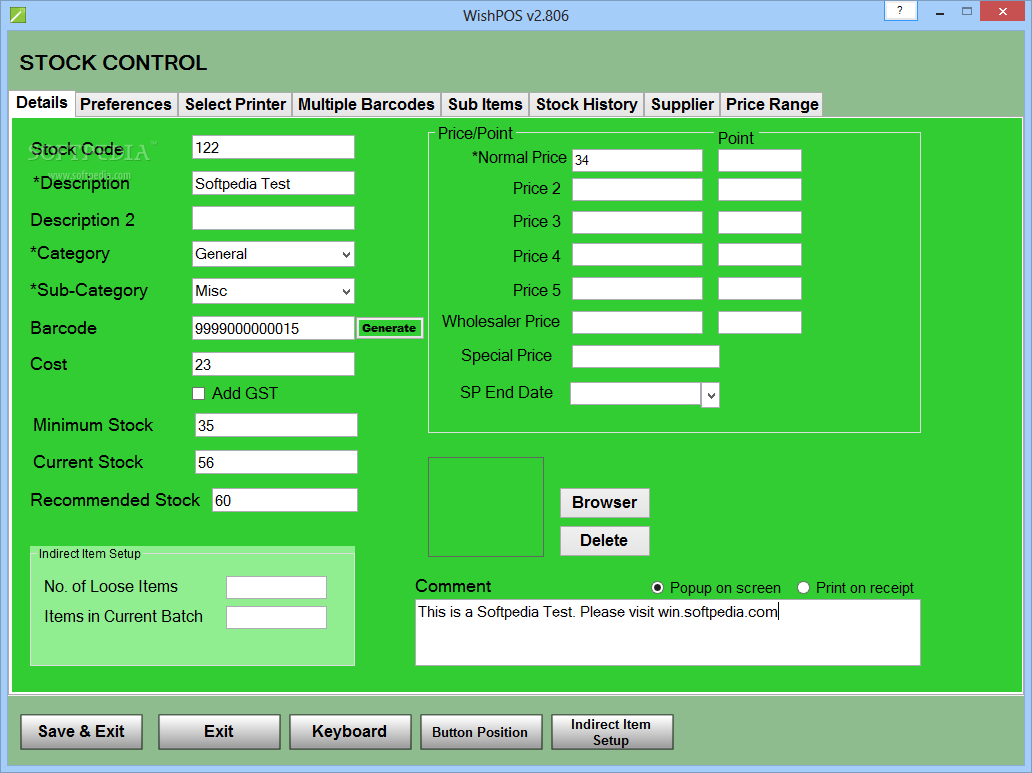Click the Recommended Stock field
The image size is (1032, 773).
tap(285, 500)
